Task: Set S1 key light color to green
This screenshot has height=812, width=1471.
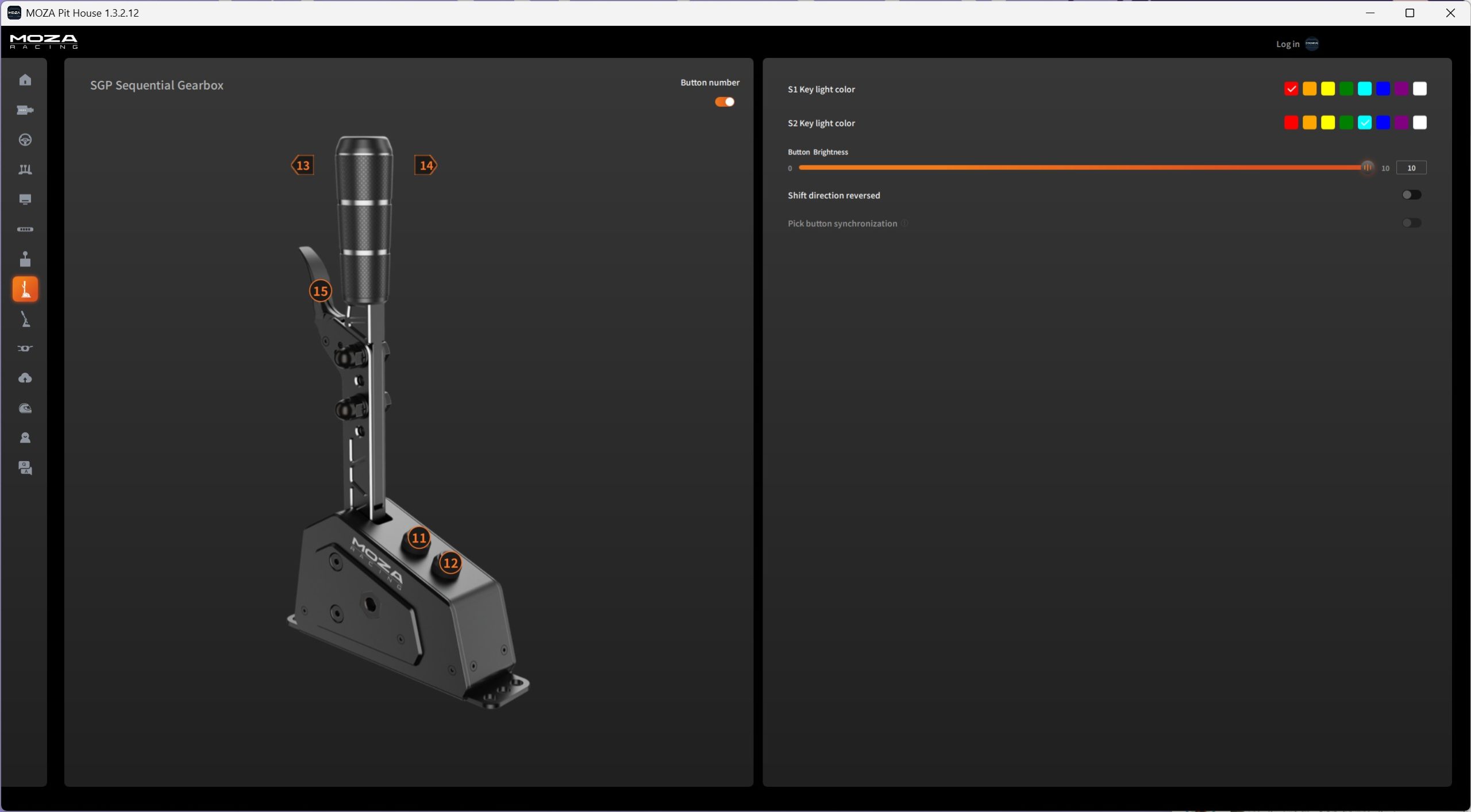Action: (x=1346, y=88)
